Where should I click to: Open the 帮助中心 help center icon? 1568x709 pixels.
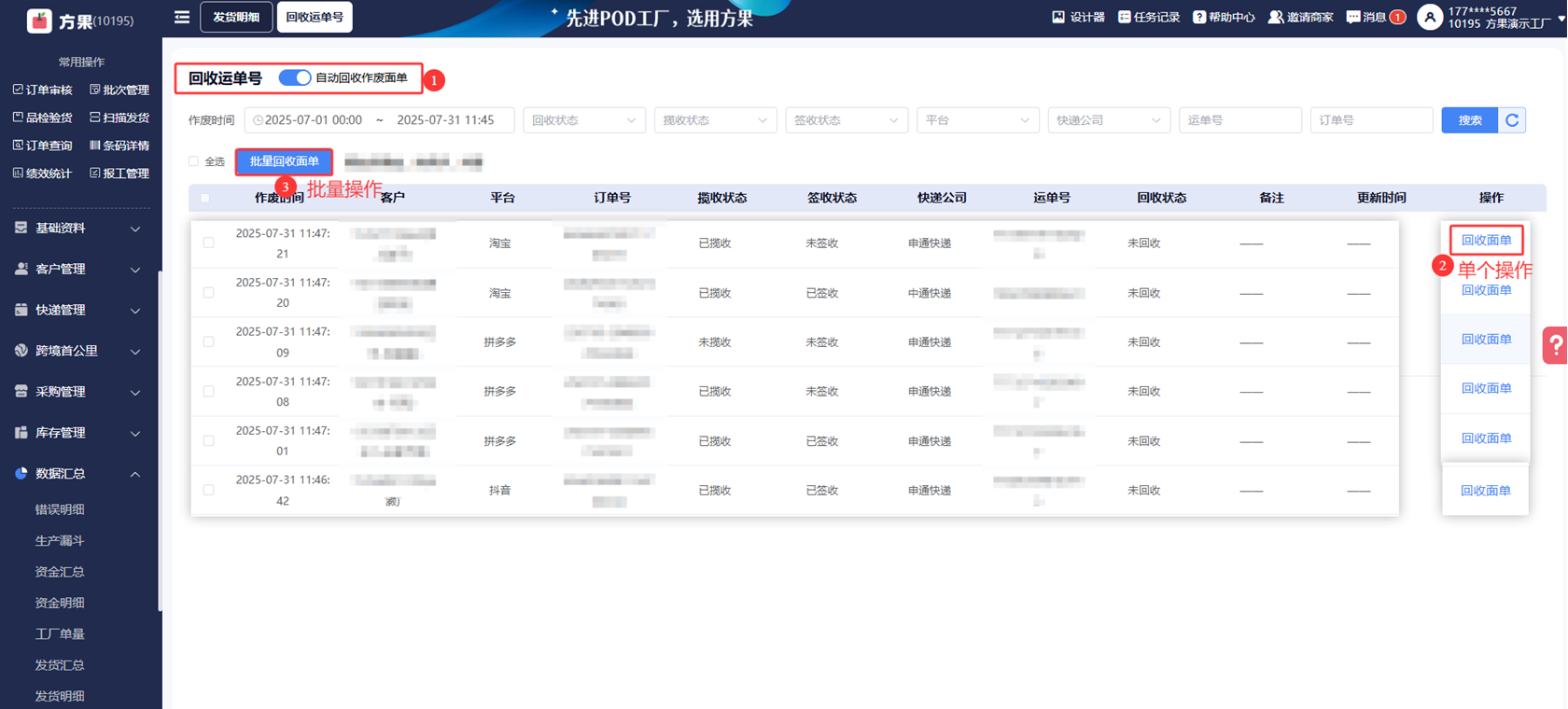point(1198,17)
